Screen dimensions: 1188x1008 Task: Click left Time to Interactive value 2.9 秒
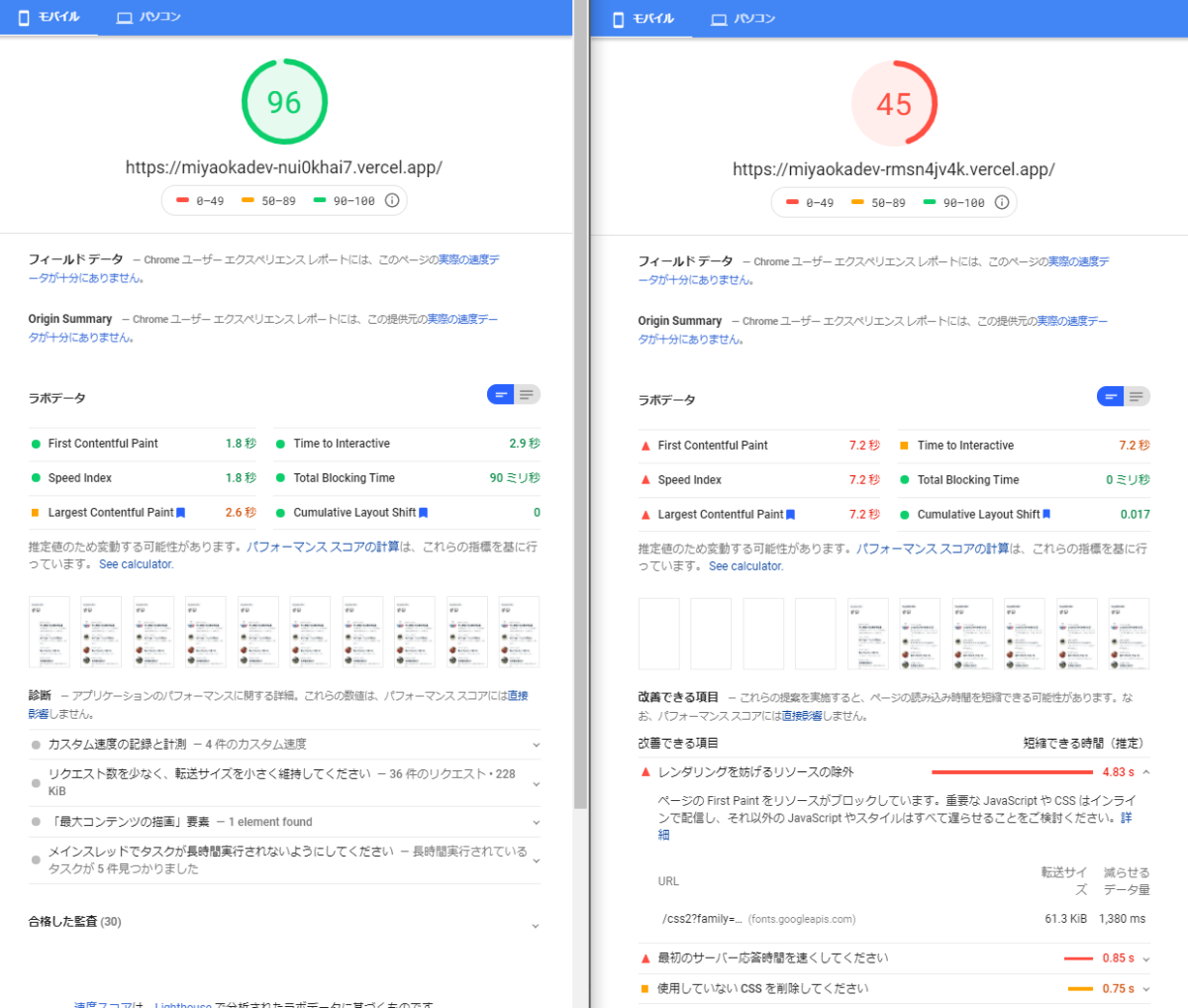pyautogui.click(x=525, y=444)
